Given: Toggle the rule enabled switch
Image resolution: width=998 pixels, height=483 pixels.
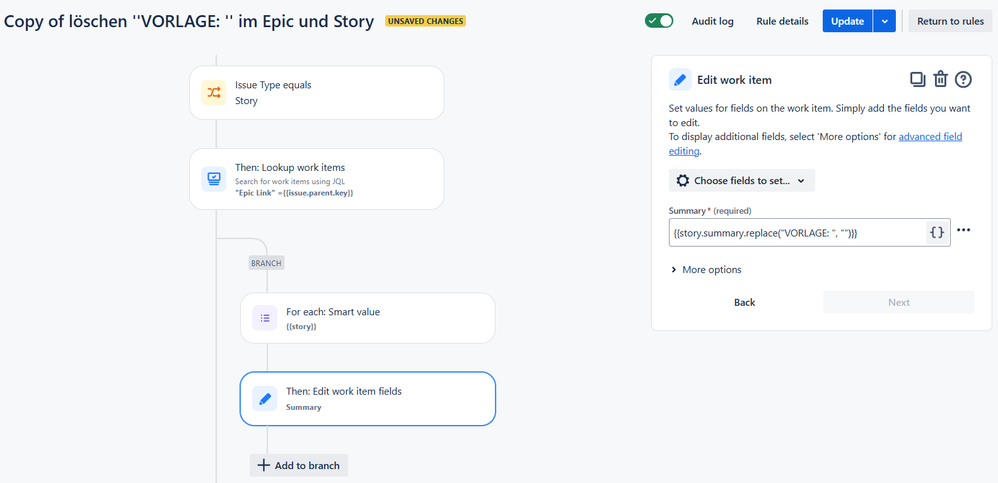Looking at the screenshot, I should click(659, 21).
